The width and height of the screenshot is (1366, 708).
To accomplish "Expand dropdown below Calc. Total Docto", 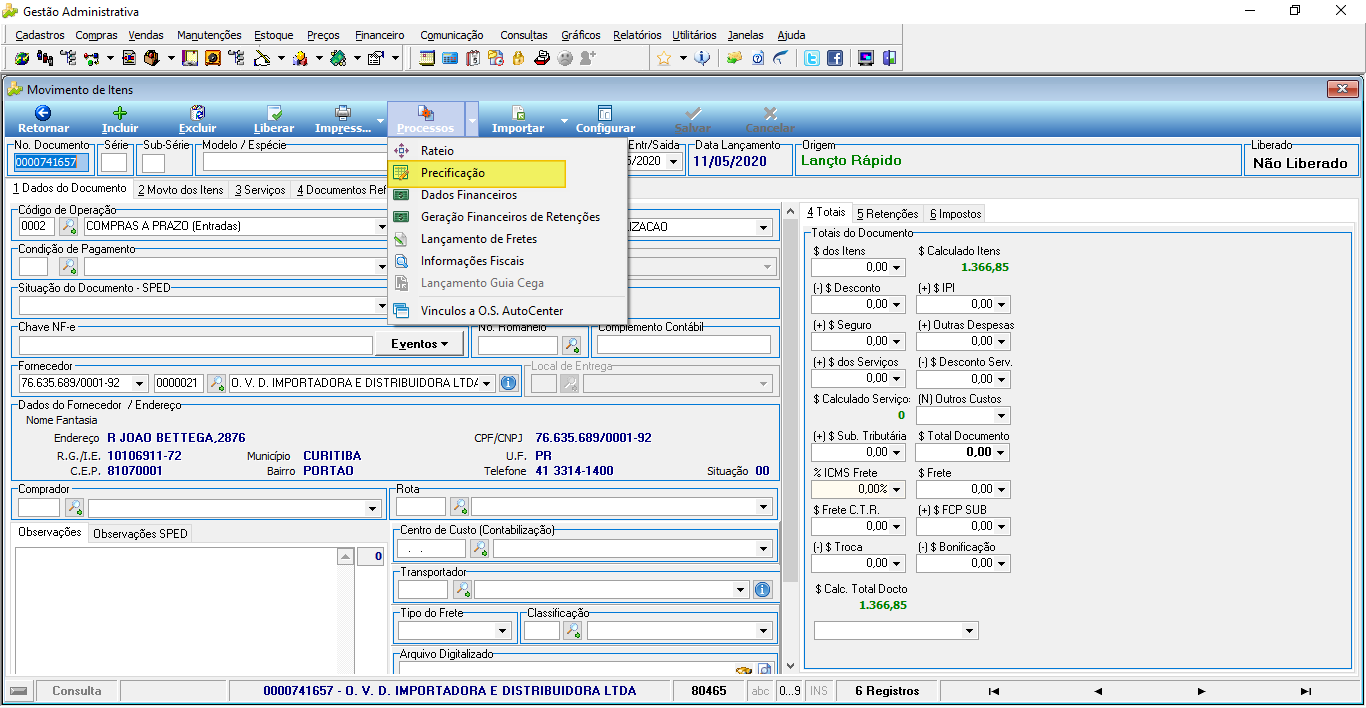I will click(x=969, y=631).
